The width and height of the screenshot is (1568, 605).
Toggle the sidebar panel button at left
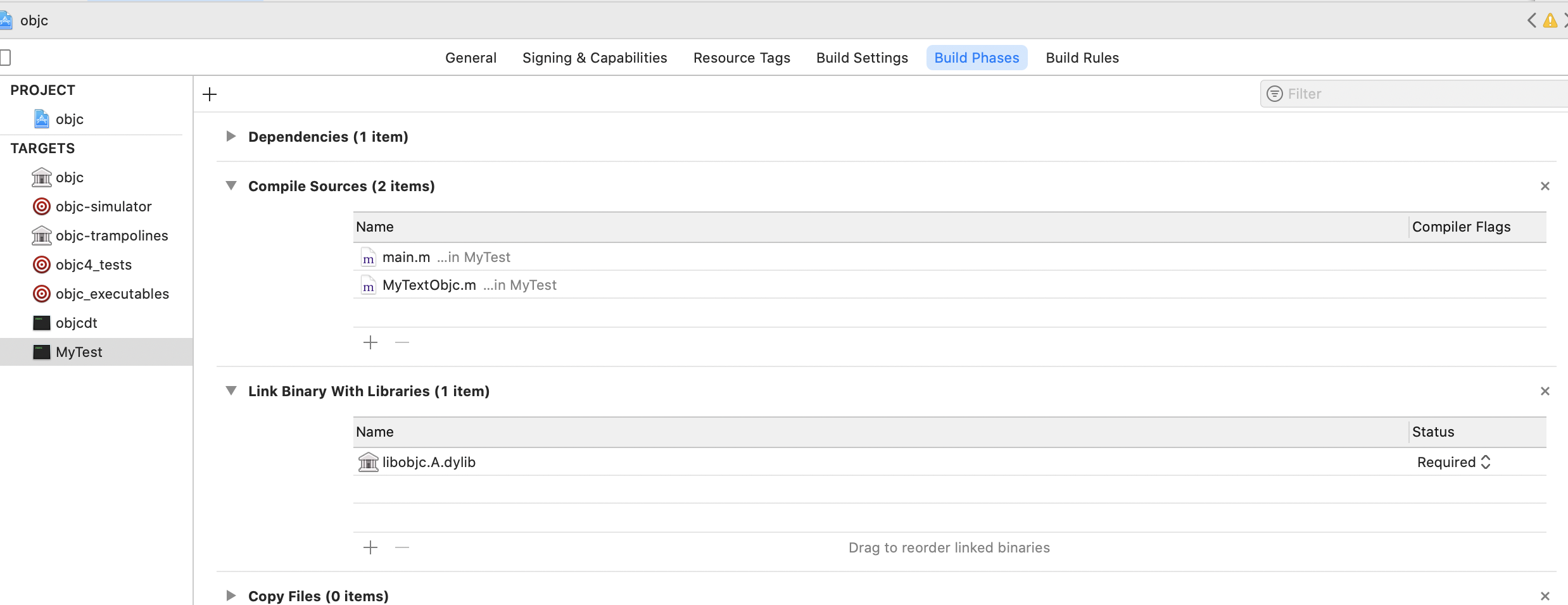pyautogui.click(x=5, y=58)
